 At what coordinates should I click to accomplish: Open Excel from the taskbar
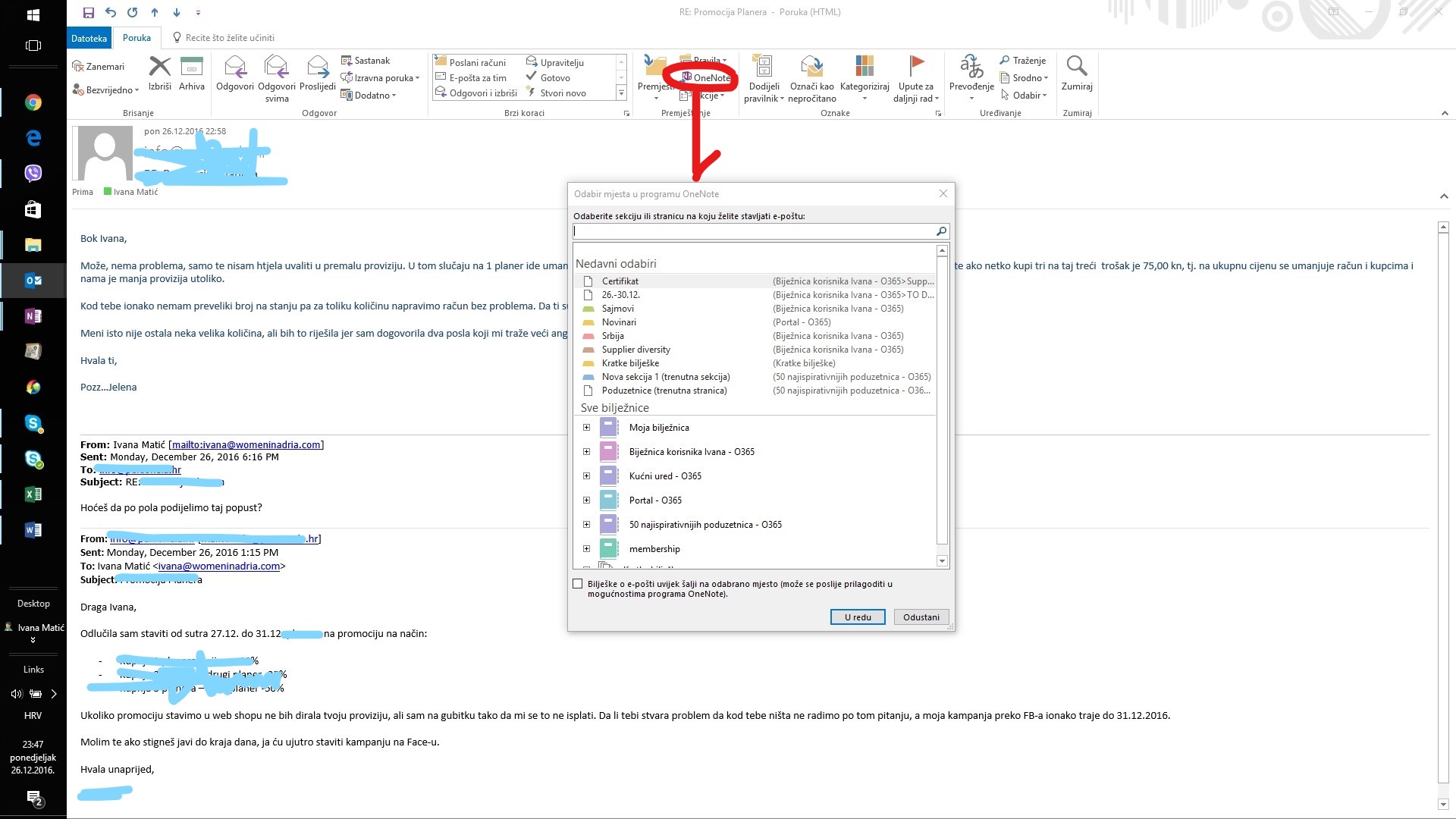coord(33,494)
